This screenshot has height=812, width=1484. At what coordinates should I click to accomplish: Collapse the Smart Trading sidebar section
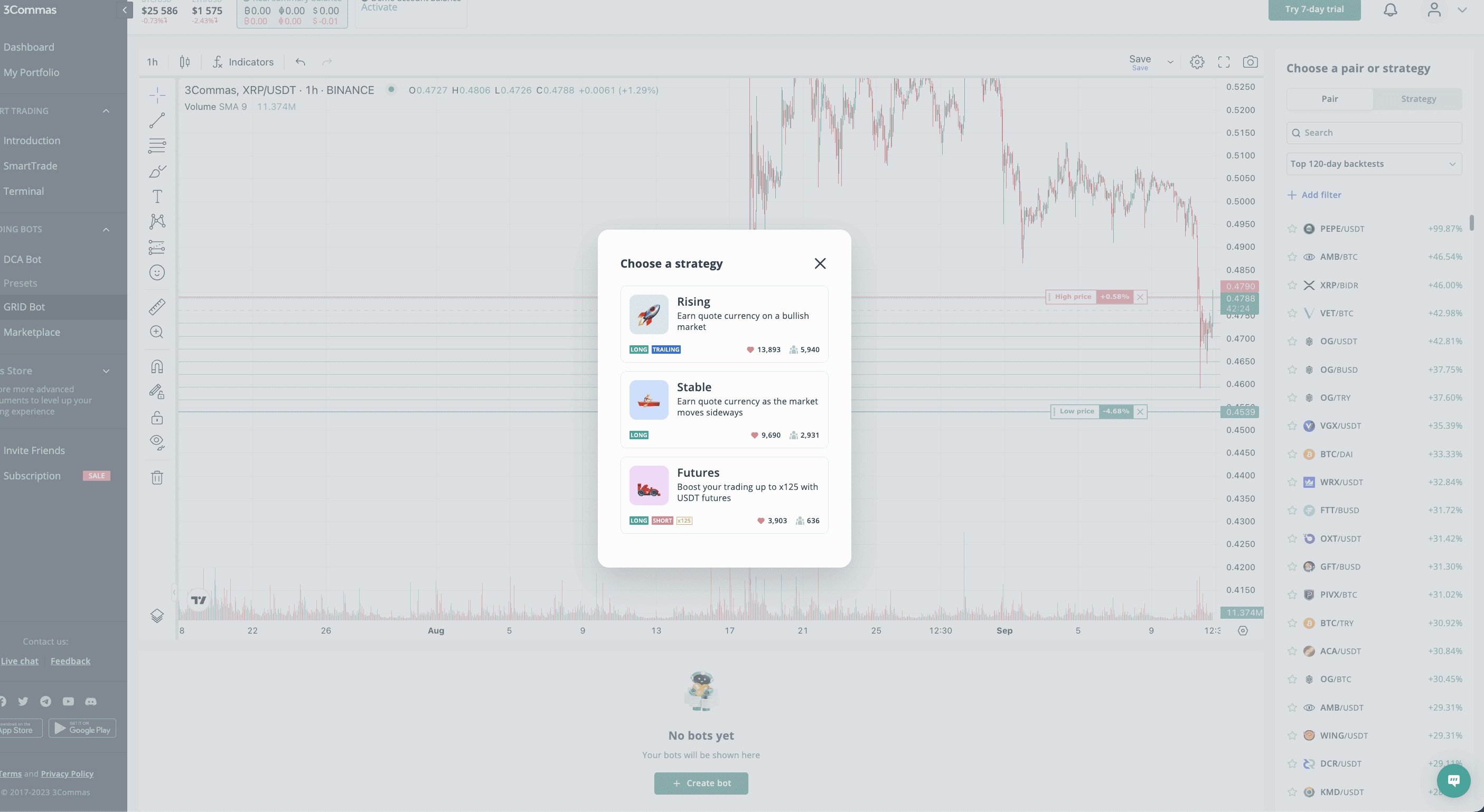coord(106,111)
